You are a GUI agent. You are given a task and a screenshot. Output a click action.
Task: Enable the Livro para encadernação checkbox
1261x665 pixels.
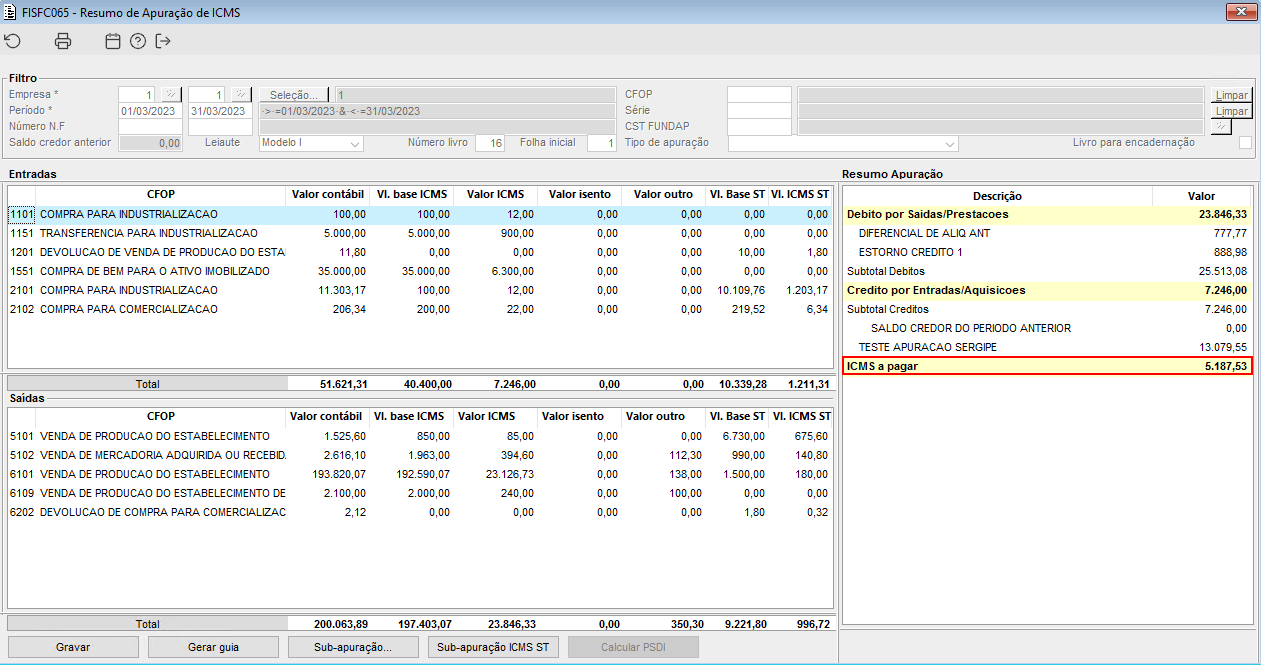pyautogui.click(x=1245, y=143)
